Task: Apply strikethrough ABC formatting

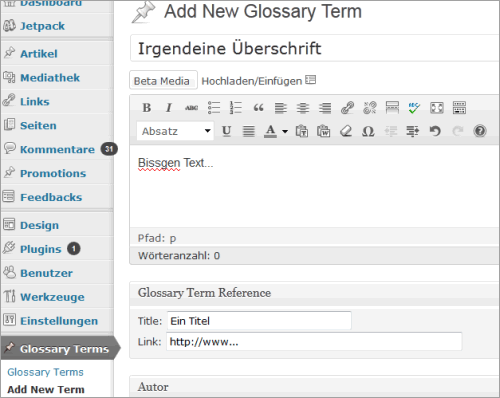Action: (191, 108)
